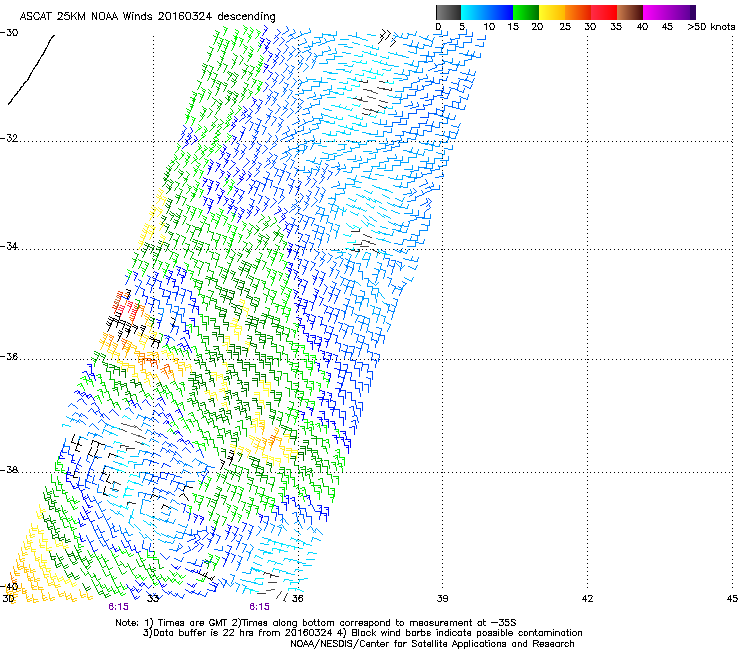740x650 pixels.
Task: Click the NOAA/NESDIS Center for Satellite Applications credit
Action: 432,644
